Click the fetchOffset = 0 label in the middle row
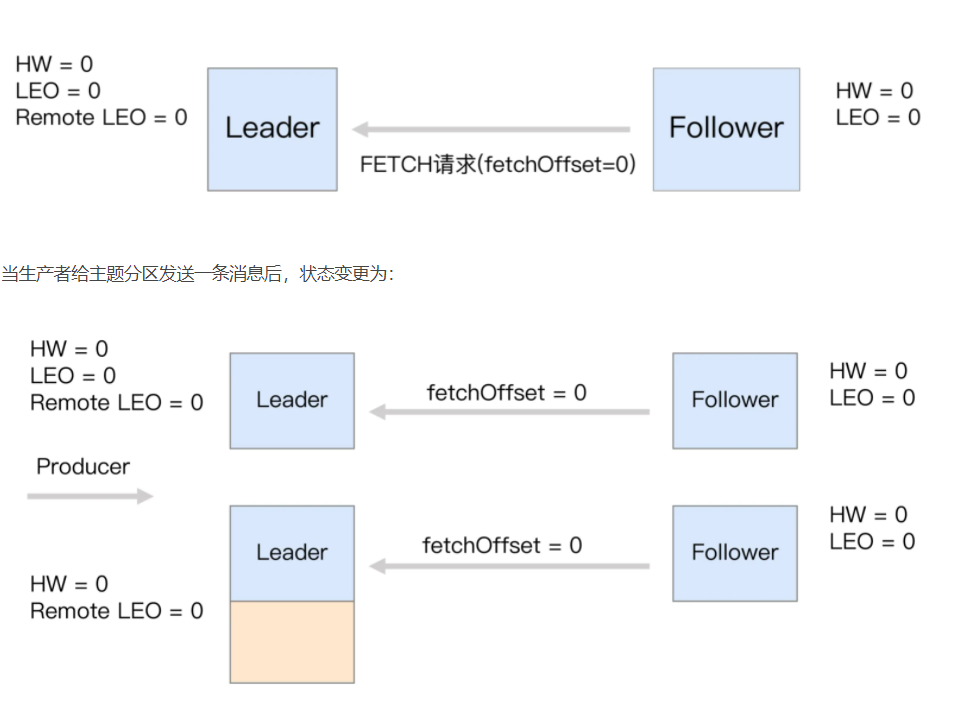Screen dimensions: 956x720 [507, 393]
